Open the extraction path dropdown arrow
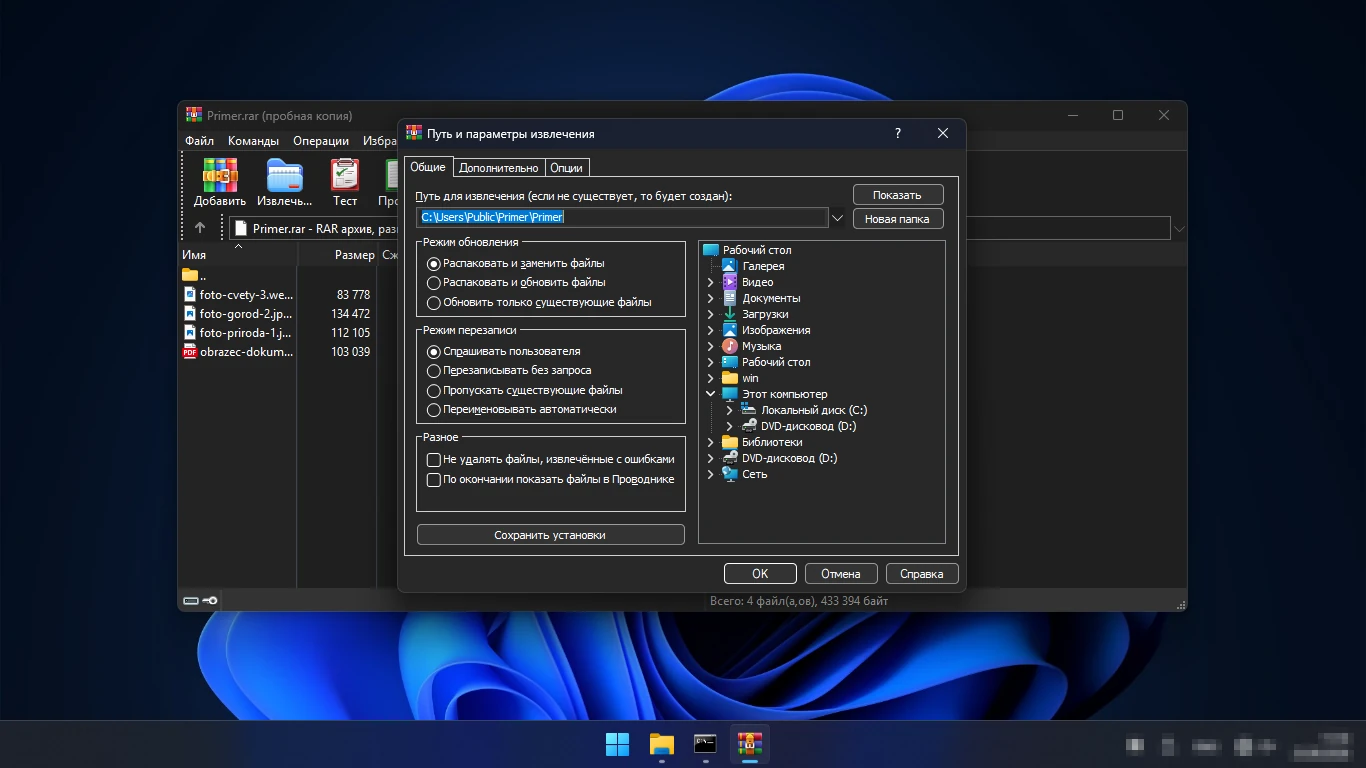Screen dimensions: 1366x768 (x=838, y=217)
